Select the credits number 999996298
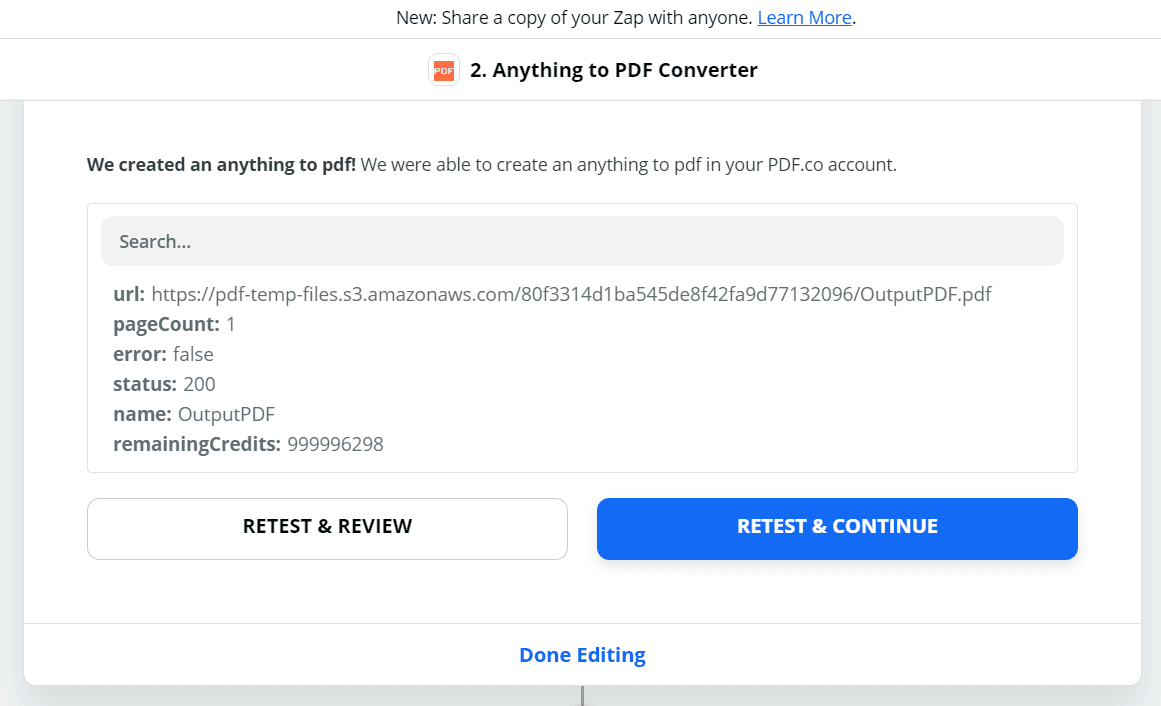 [335, 444]
